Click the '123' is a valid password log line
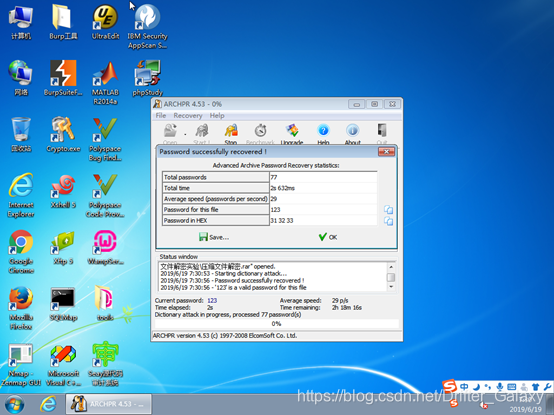This screenshot has height=415, width=554. click(233, 287)
